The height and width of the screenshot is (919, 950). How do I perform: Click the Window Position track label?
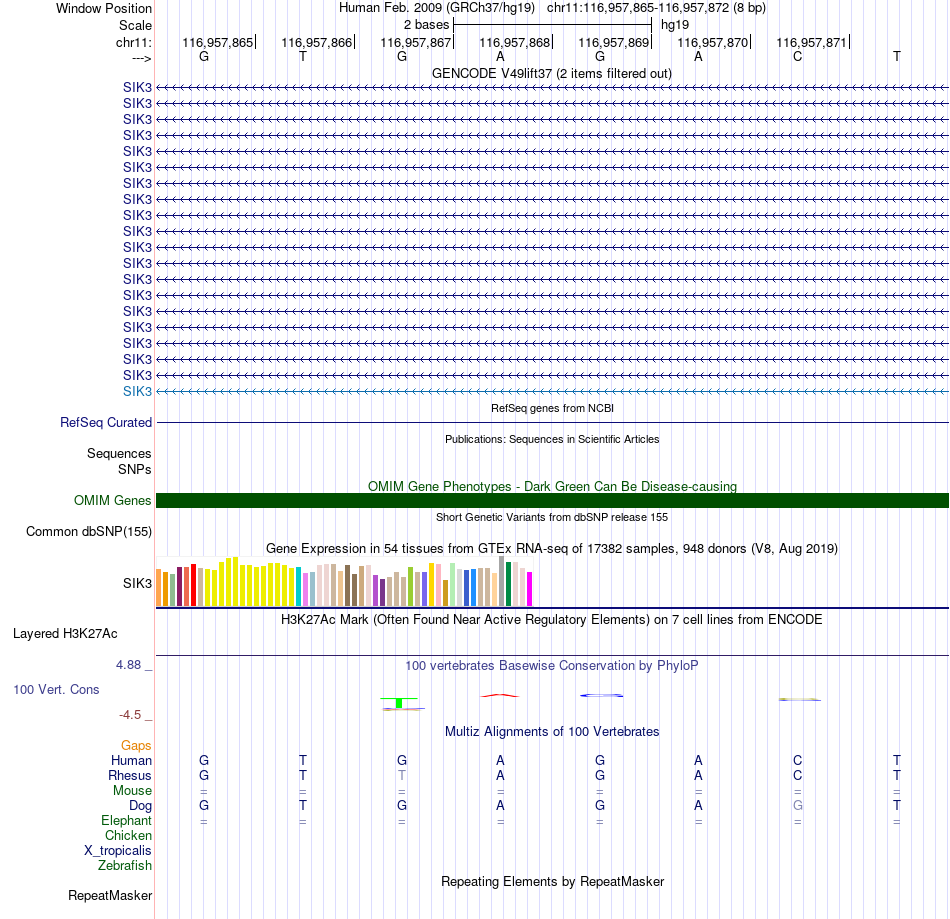[x=104, y=8]
